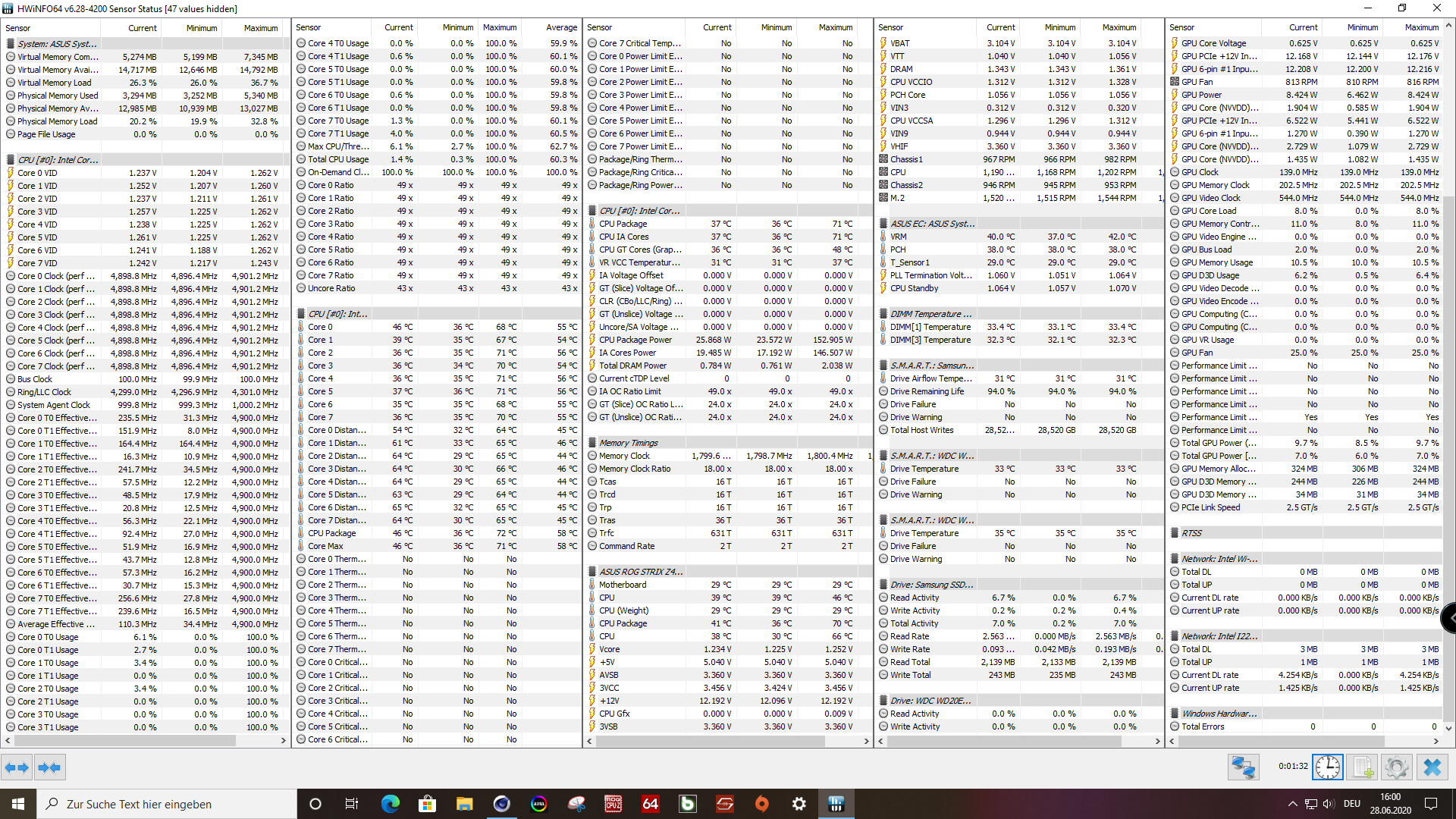Open Task View on the taskbar
This screenshot has width=1456, height=819.
click(x=352, y=804)
